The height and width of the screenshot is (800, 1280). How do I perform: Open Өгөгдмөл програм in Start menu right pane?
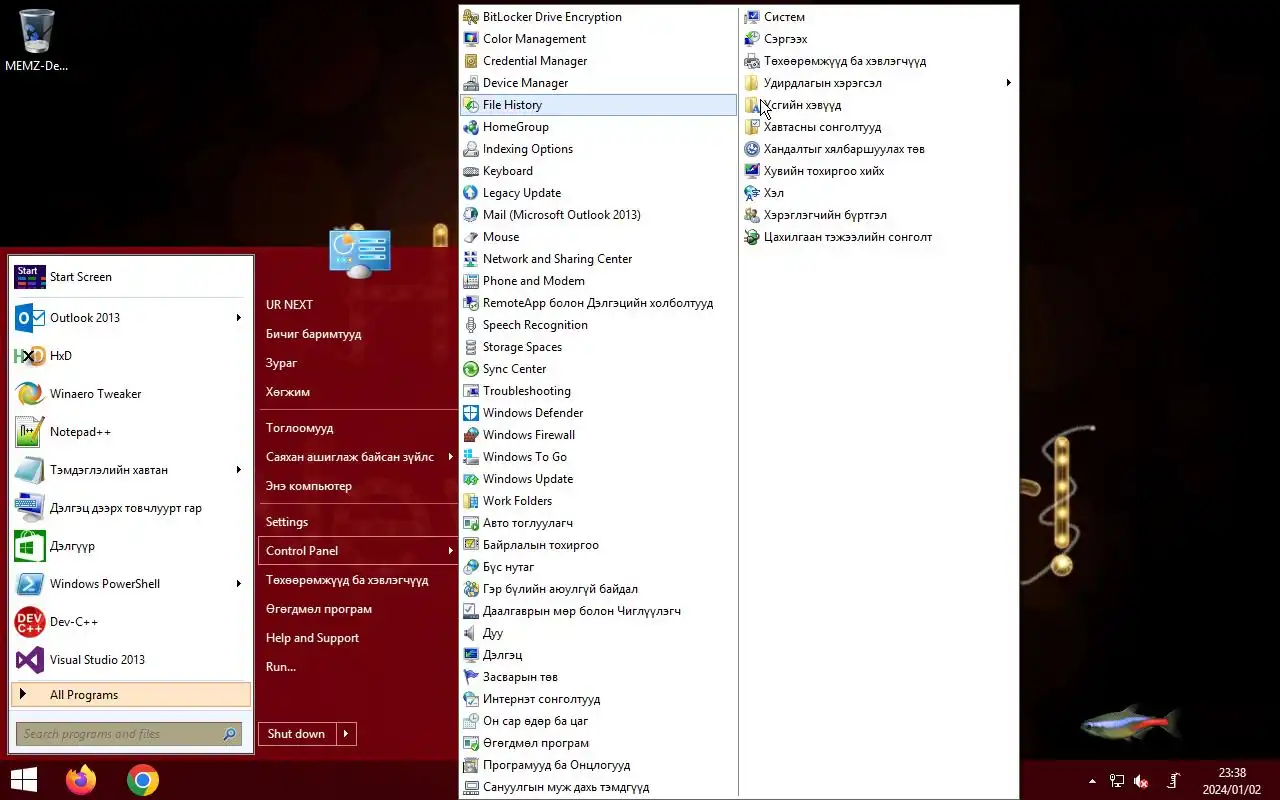(x=357, y=609)
